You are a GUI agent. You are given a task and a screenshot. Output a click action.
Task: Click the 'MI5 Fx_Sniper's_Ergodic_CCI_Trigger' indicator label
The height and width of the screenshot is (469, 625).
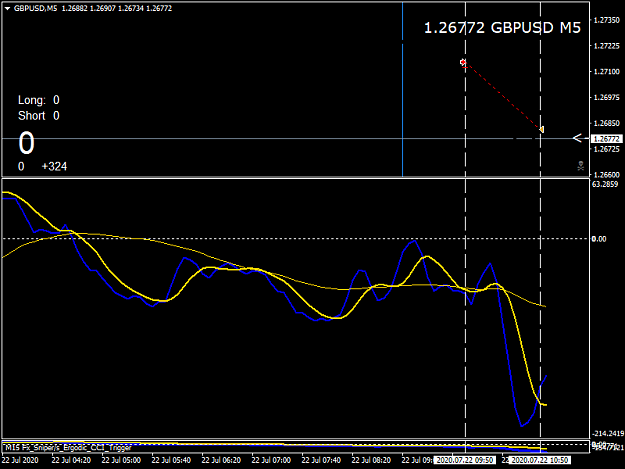(x=68, y=448)
